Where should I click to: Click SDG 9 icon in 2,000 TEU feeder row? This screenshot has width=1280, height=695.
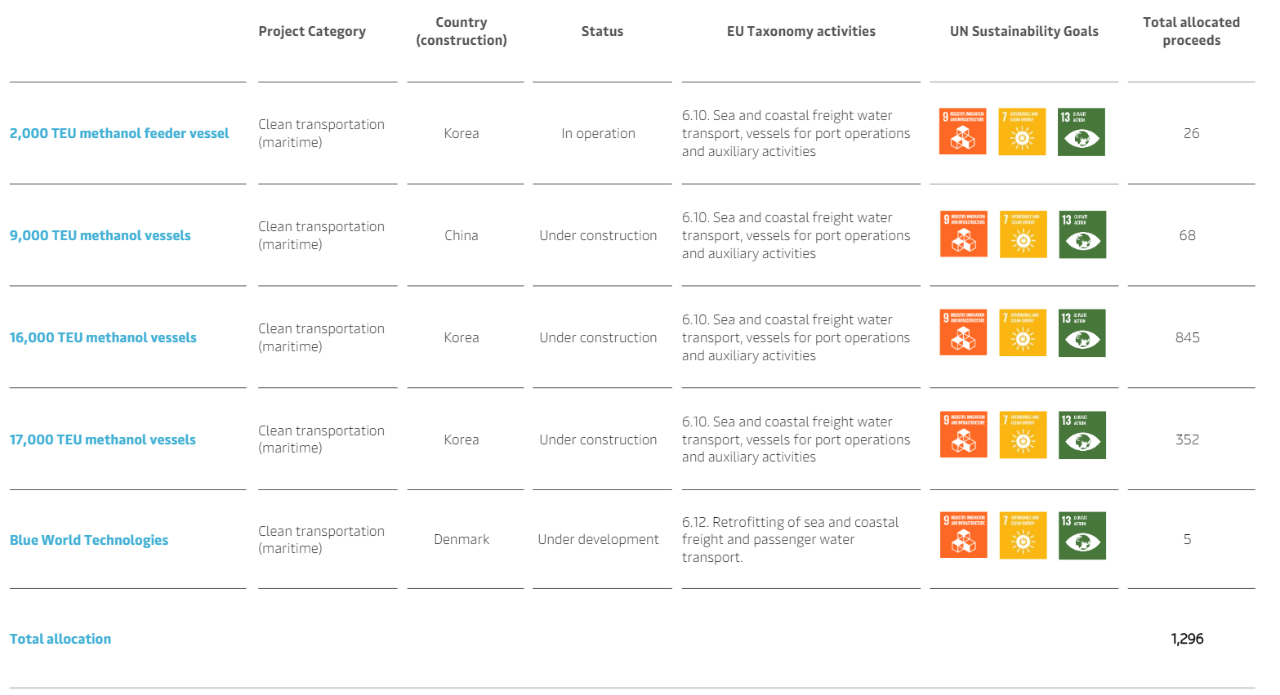(963, 132)
